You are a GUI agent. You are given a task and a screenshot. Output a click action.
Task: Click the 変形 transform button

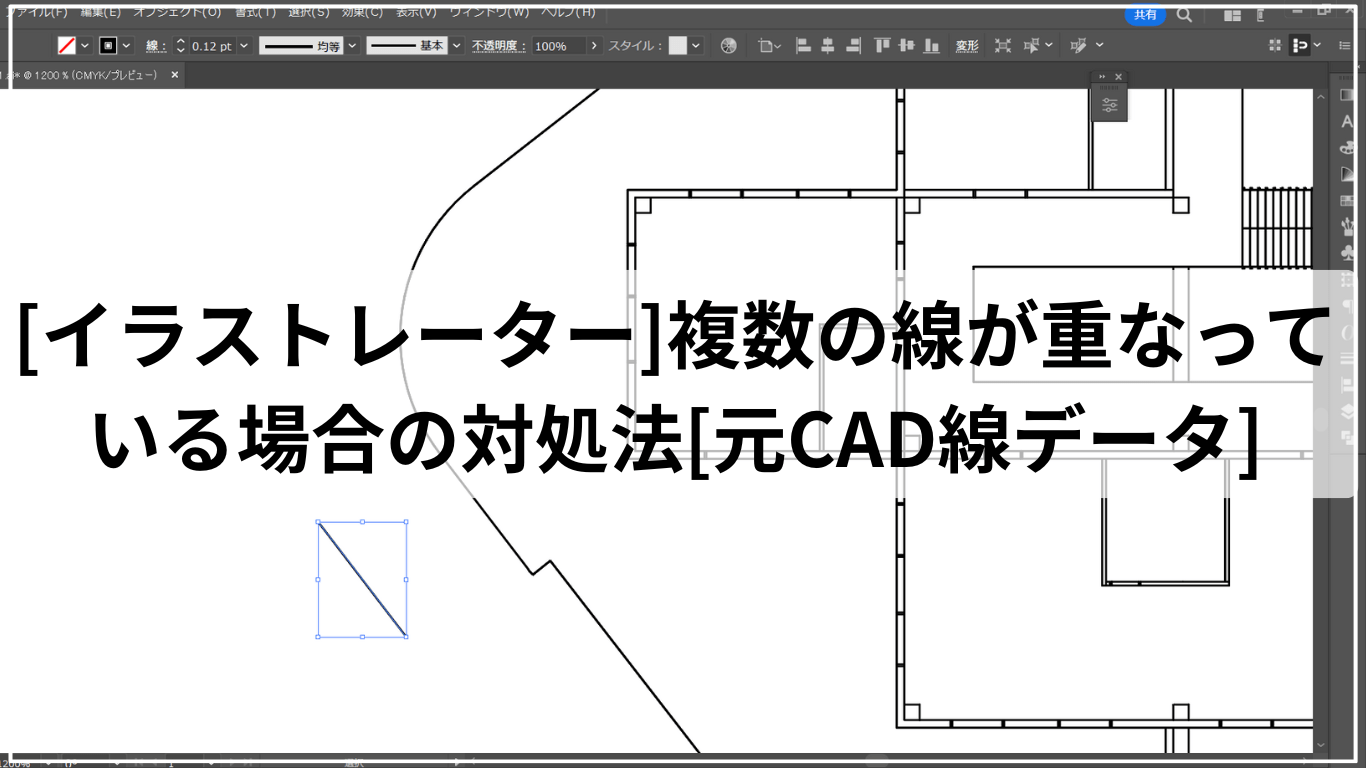point(967,46)
